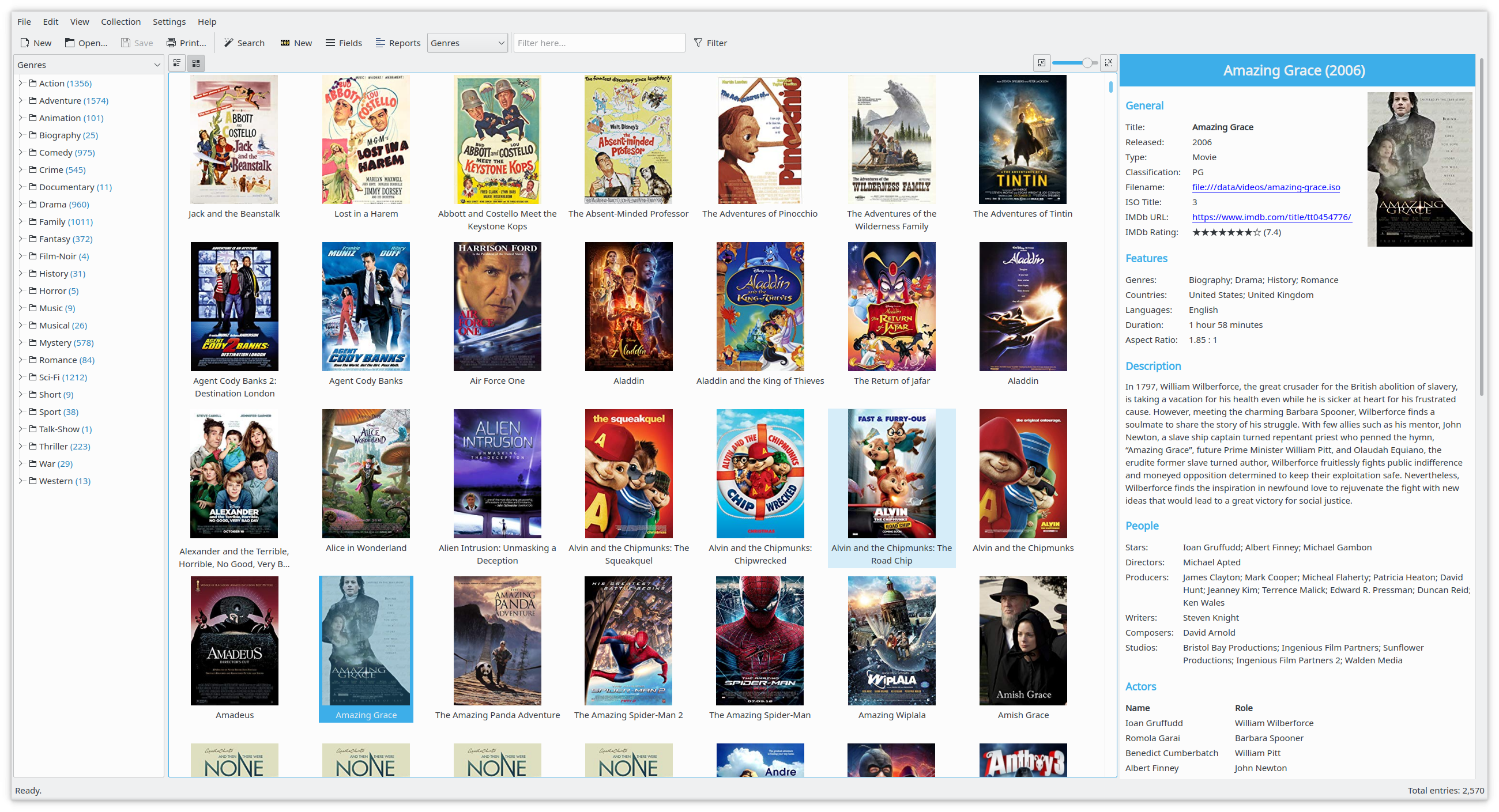1499x812 pixels.
Task: Click the smallest-icon zoom button
Action: [x=1041, y=63]
